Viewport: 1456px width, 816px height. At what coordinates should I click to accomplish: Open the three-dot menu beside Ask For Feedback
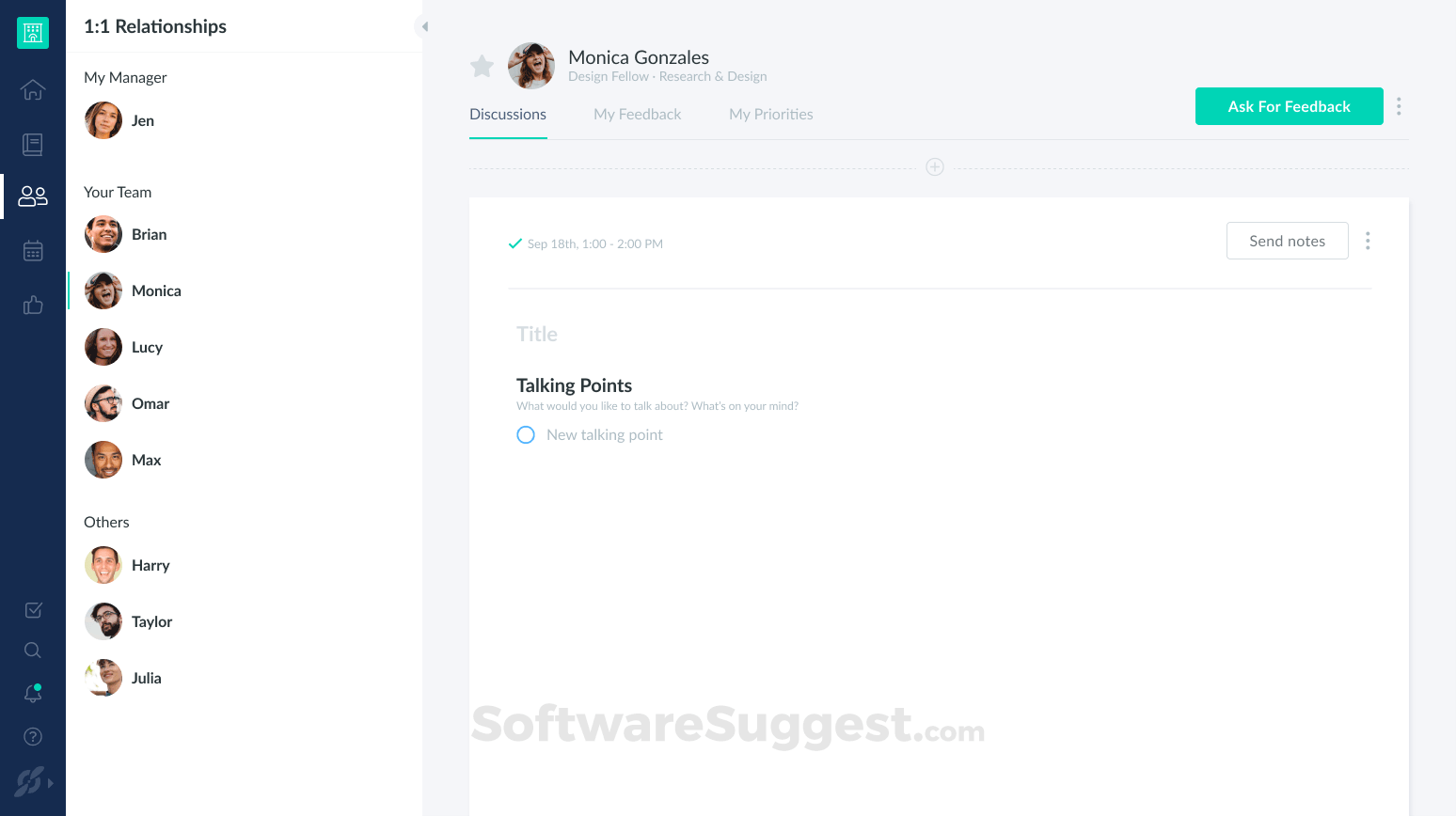[1399, 106]
